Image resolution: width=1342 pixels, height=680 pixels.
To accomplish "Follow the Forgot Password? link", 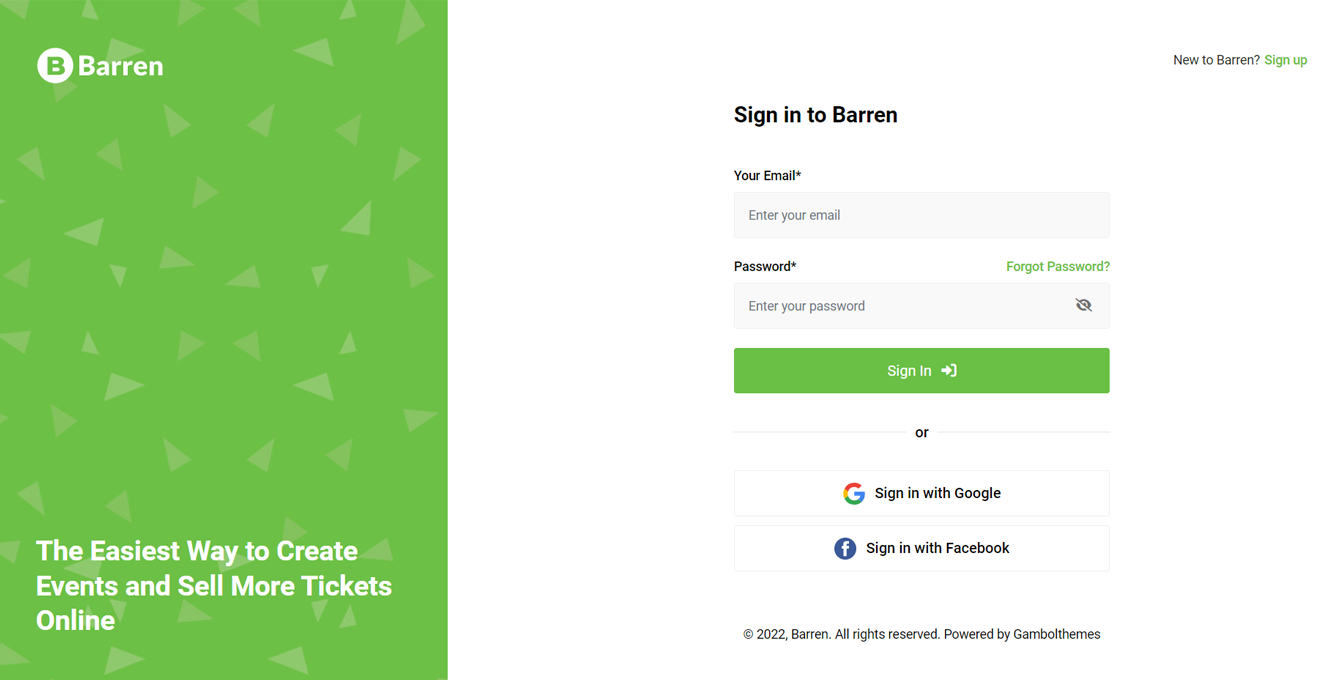I will tap(1057, 267).
